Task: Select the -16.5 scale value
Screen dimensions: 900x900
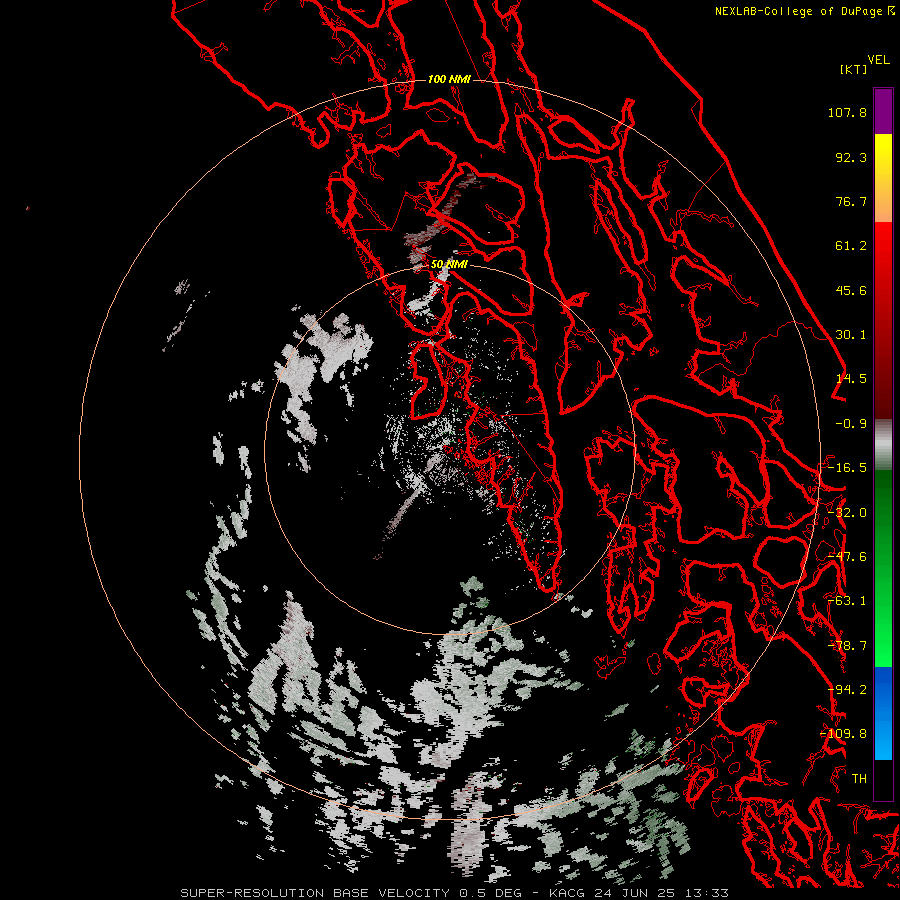Action: [x=847, y=468]
